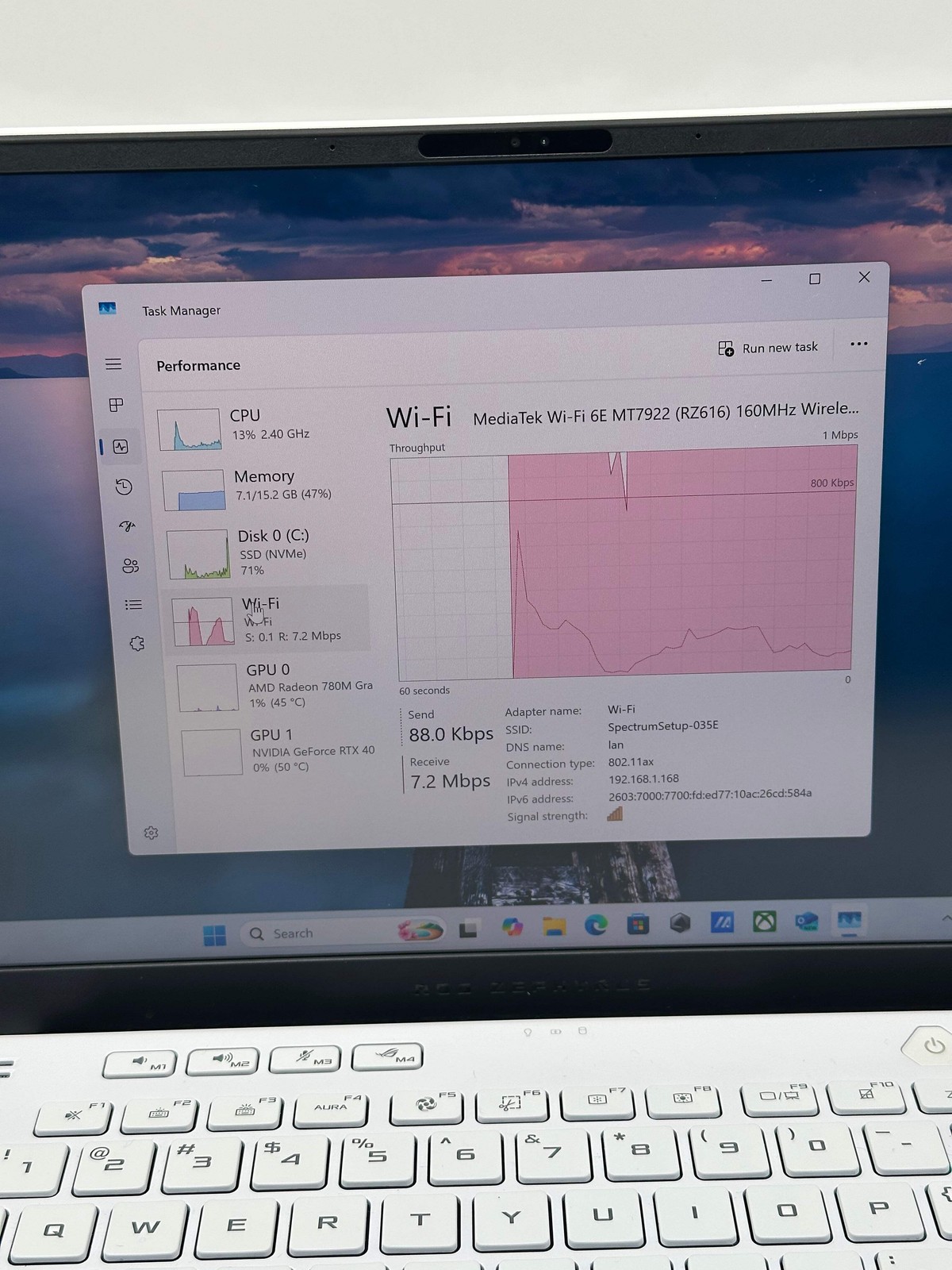The image size is (952, 1270).
Task: Open the Windows Start menu
Action: 214,936
